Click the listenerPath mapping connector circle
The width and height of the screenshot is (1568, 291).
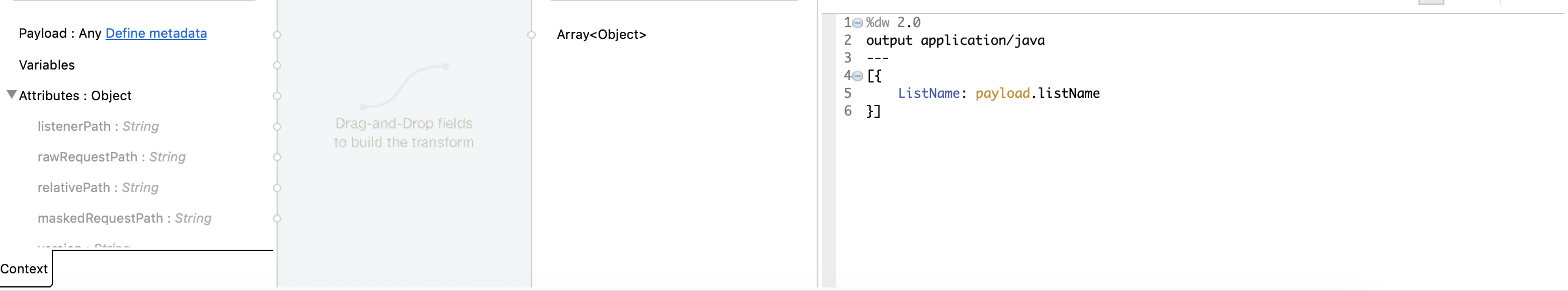pos(277,127)
